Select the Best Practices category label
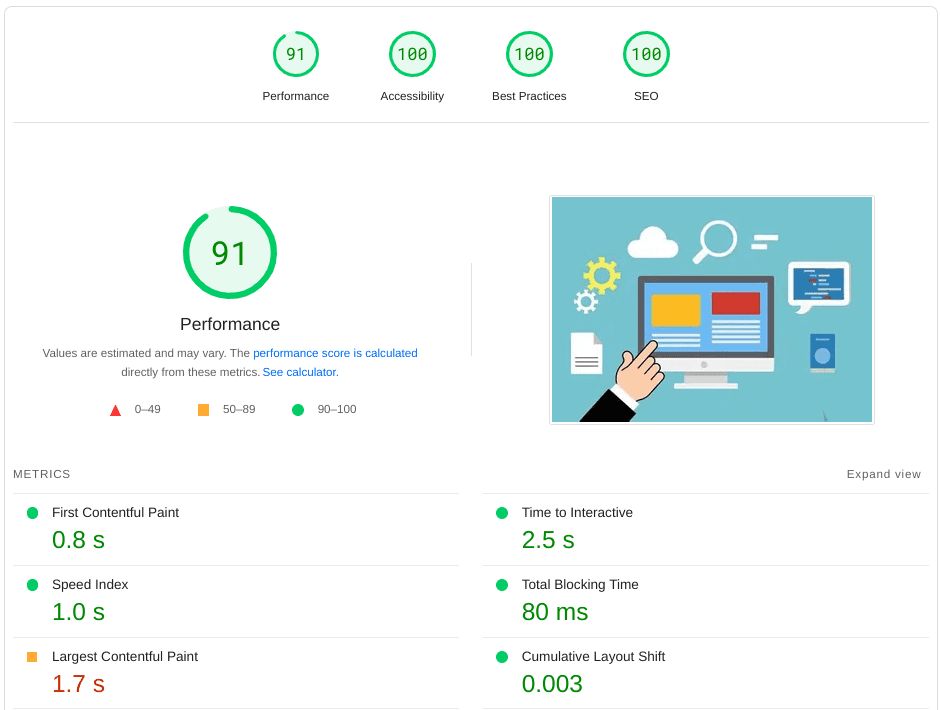Viewport: 941px width, 710px height. (x=529, y=96)
